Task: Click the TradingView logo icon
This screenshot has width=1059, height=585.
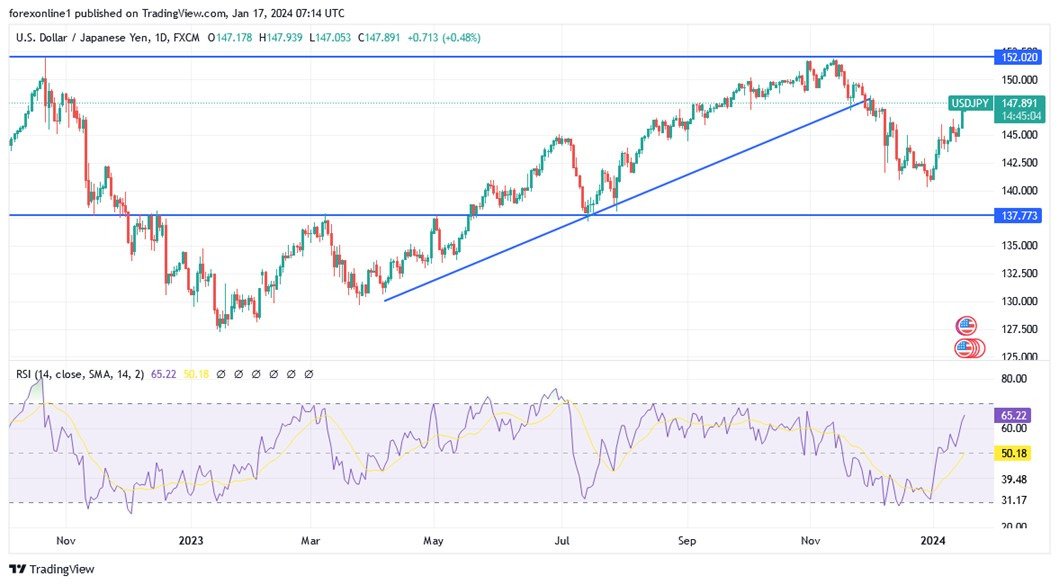Action: 16,567
